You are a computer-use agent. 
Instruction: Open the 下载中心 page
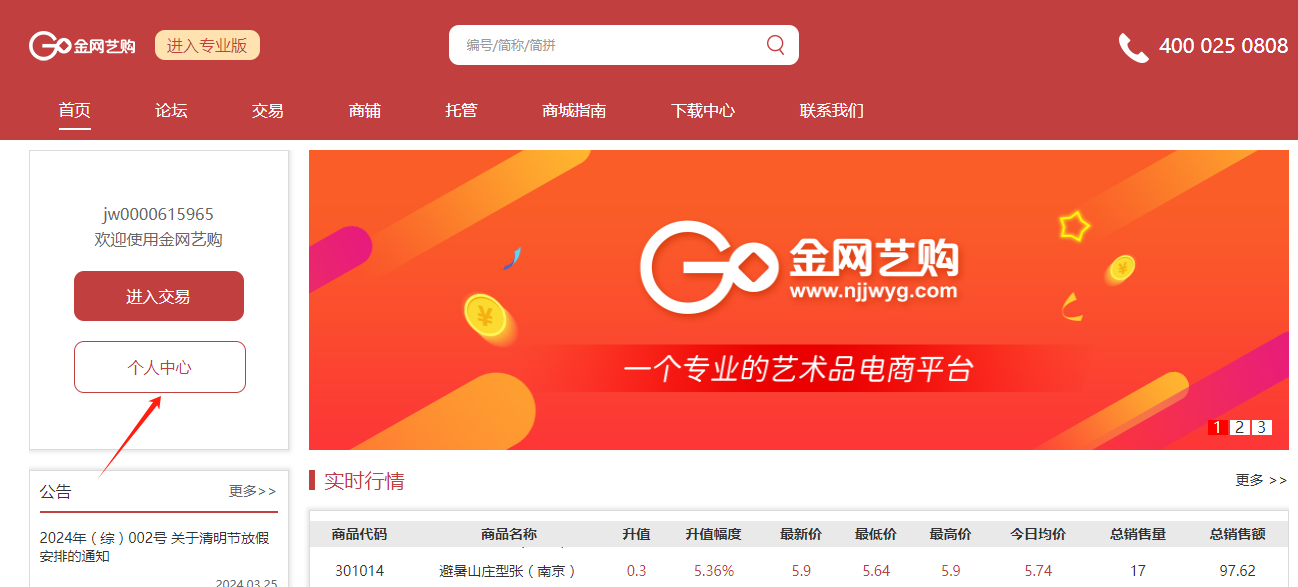[703, 111]
